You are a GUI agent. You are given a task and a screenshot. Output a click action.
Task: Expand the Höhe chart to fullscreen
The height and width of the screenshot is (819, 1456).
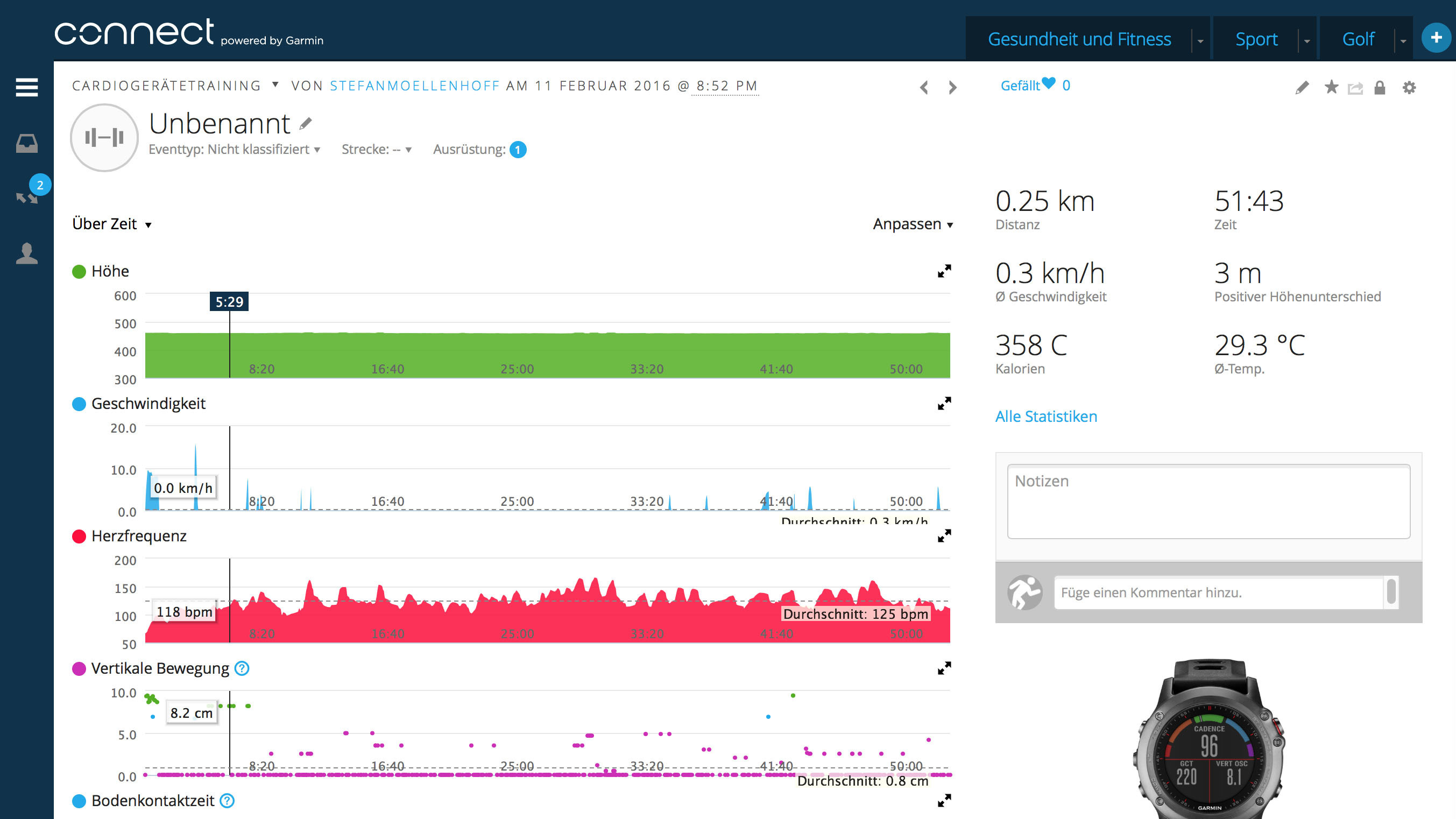[x=944, y=271]
